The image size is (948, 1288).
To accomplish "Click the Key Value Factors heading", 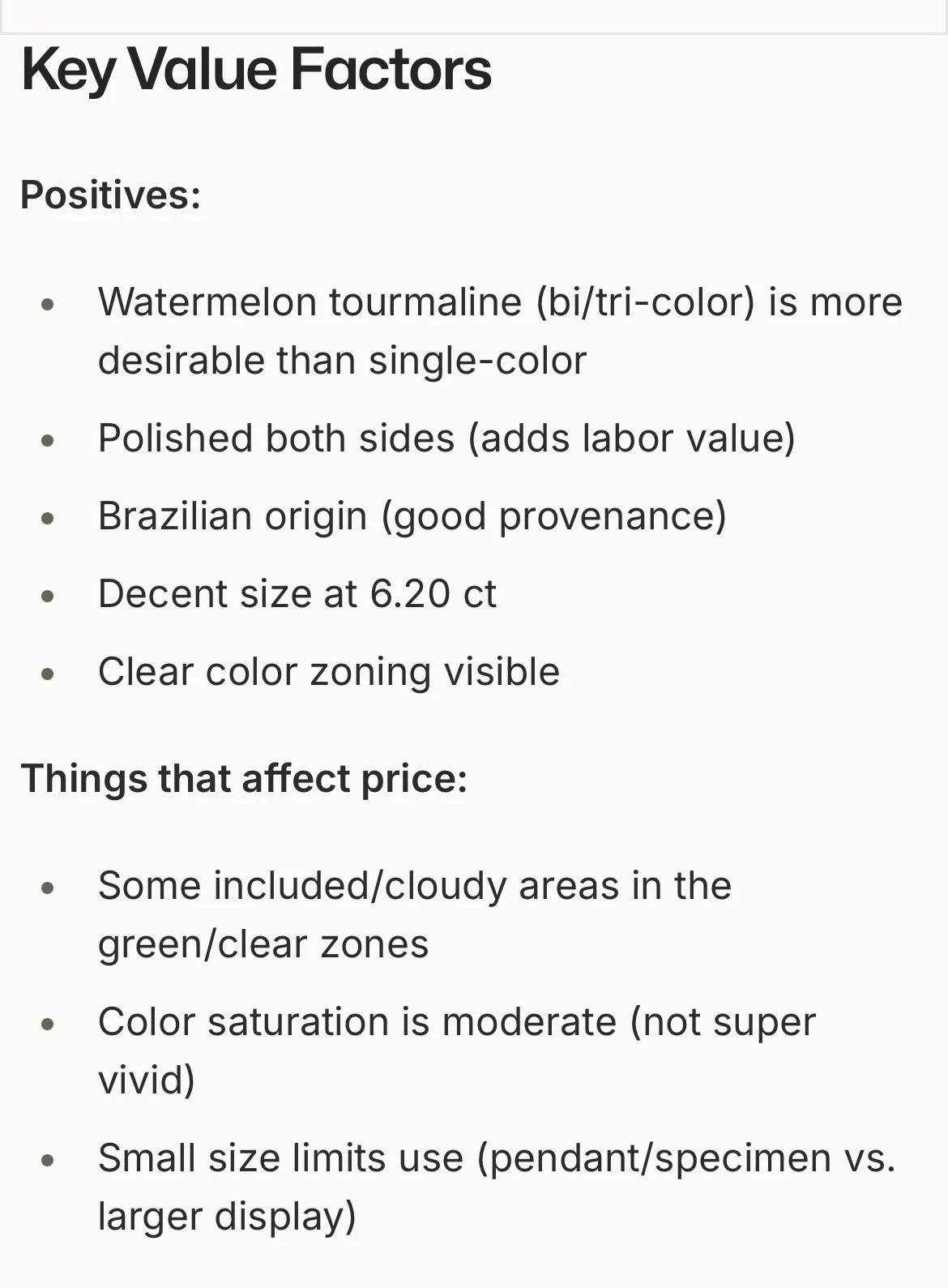I will pos(256,70).
